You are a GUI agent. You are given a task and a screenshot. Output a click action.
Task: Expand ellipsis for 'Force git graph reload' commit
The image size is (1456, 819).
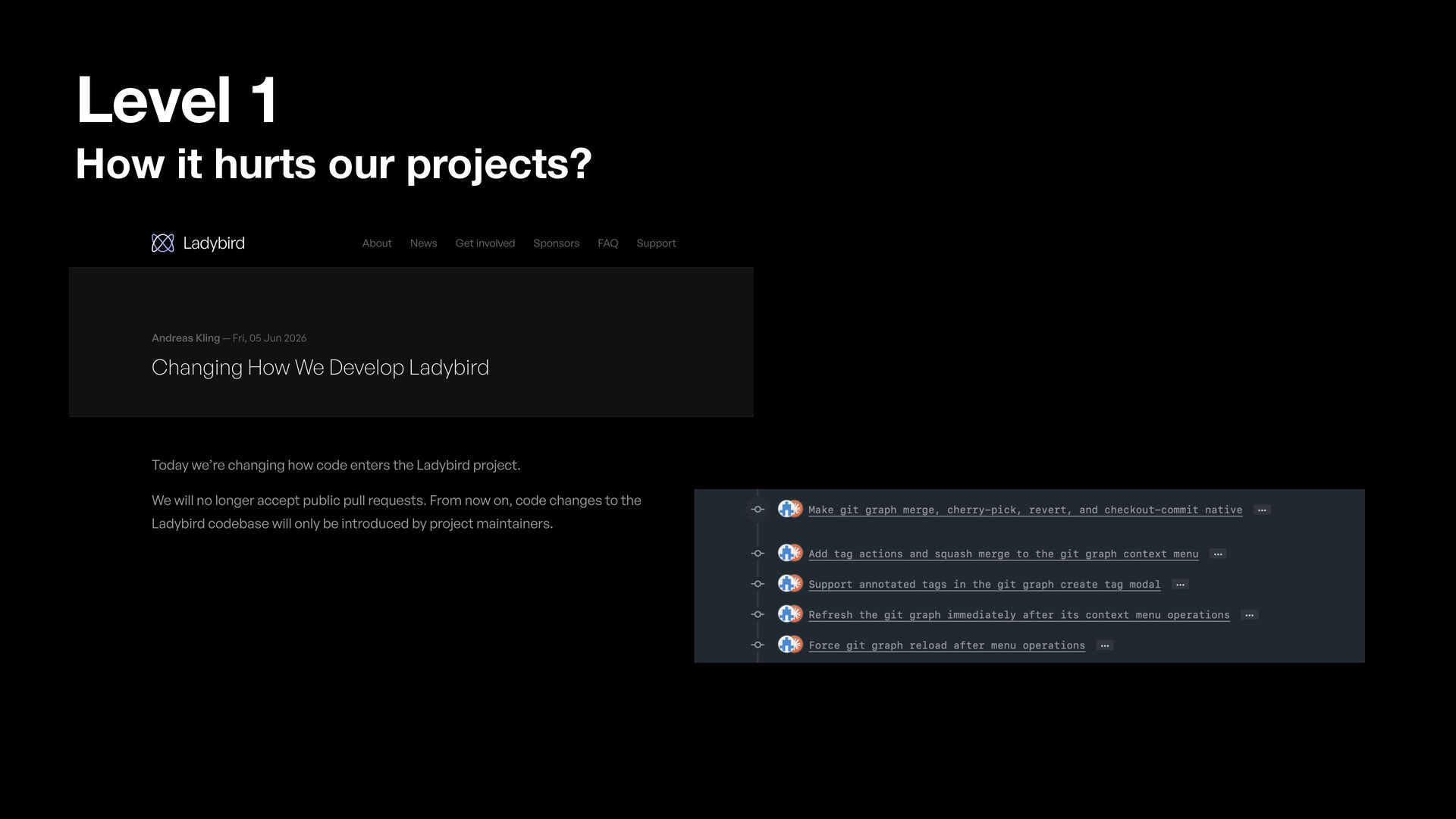pyautogui.click(x=1105, y=645)
